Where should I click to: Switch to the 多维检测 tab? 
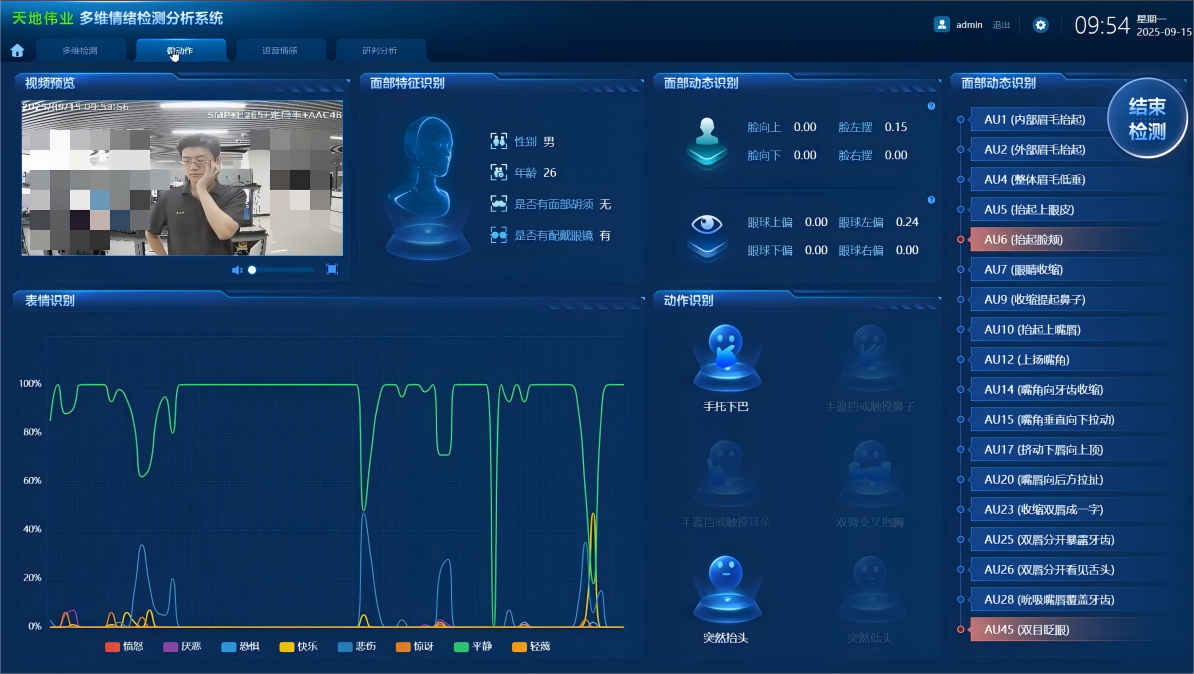[80, 50]
